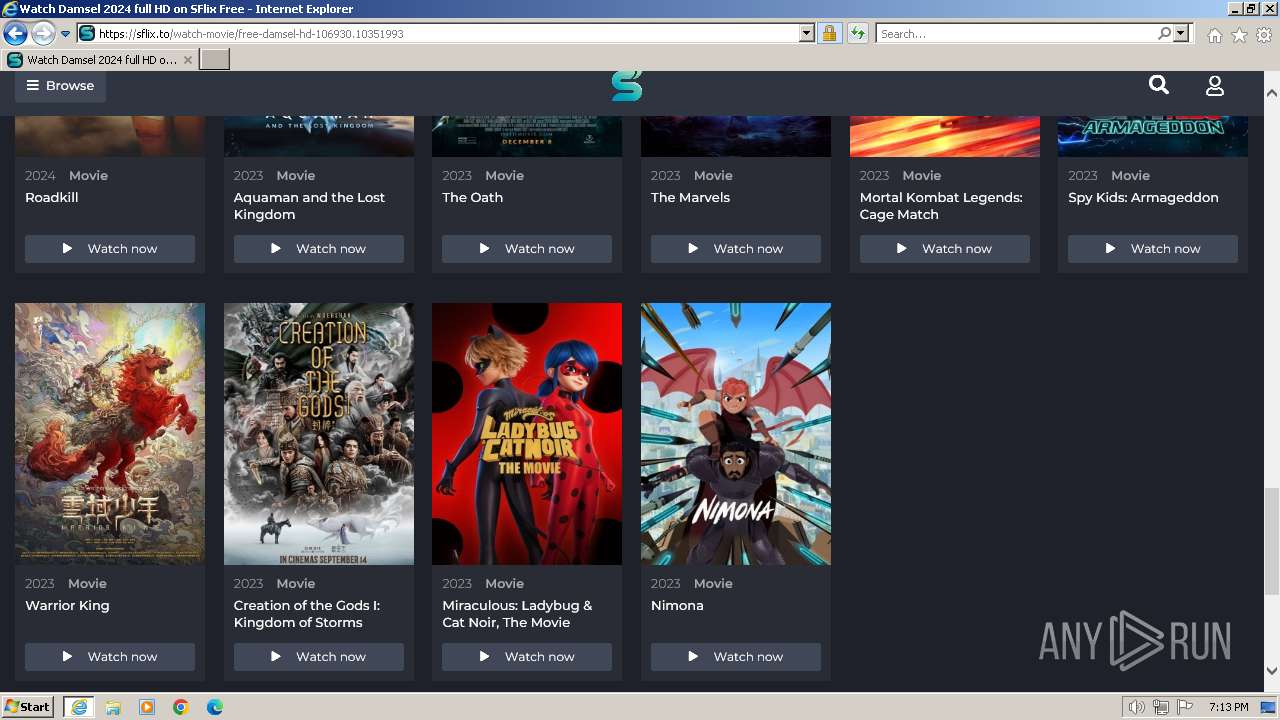Open IE Home page icon
Viewport: 1280px width, 720px height.
[1214, 35]
